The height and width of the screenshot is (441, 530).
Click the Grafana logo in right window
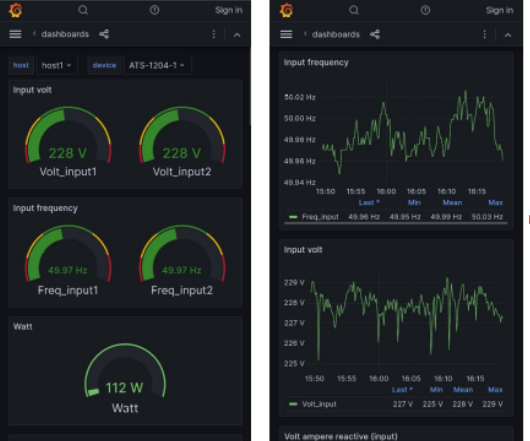point(286,10)
